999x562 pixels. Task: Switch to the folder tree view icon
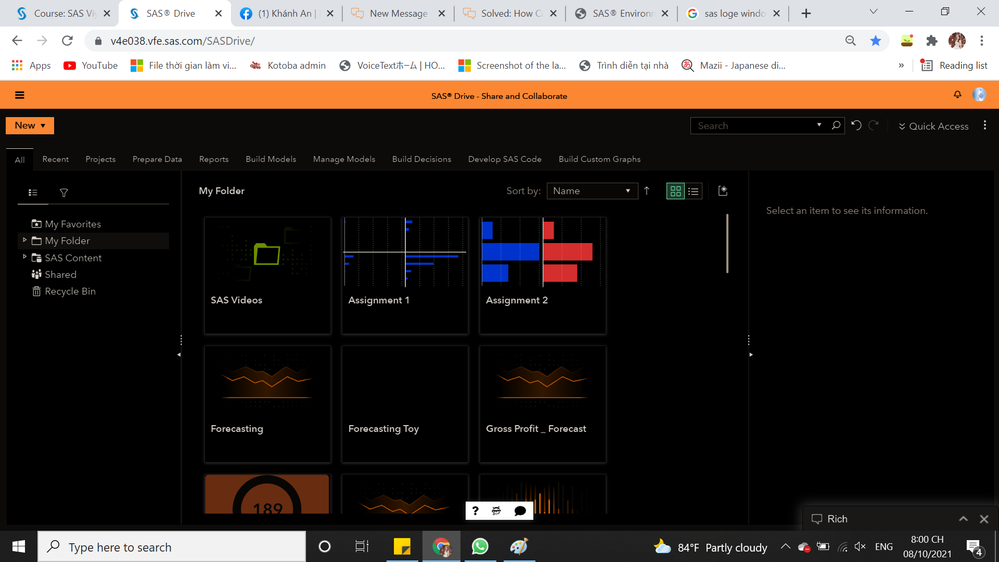coord(32,192)
